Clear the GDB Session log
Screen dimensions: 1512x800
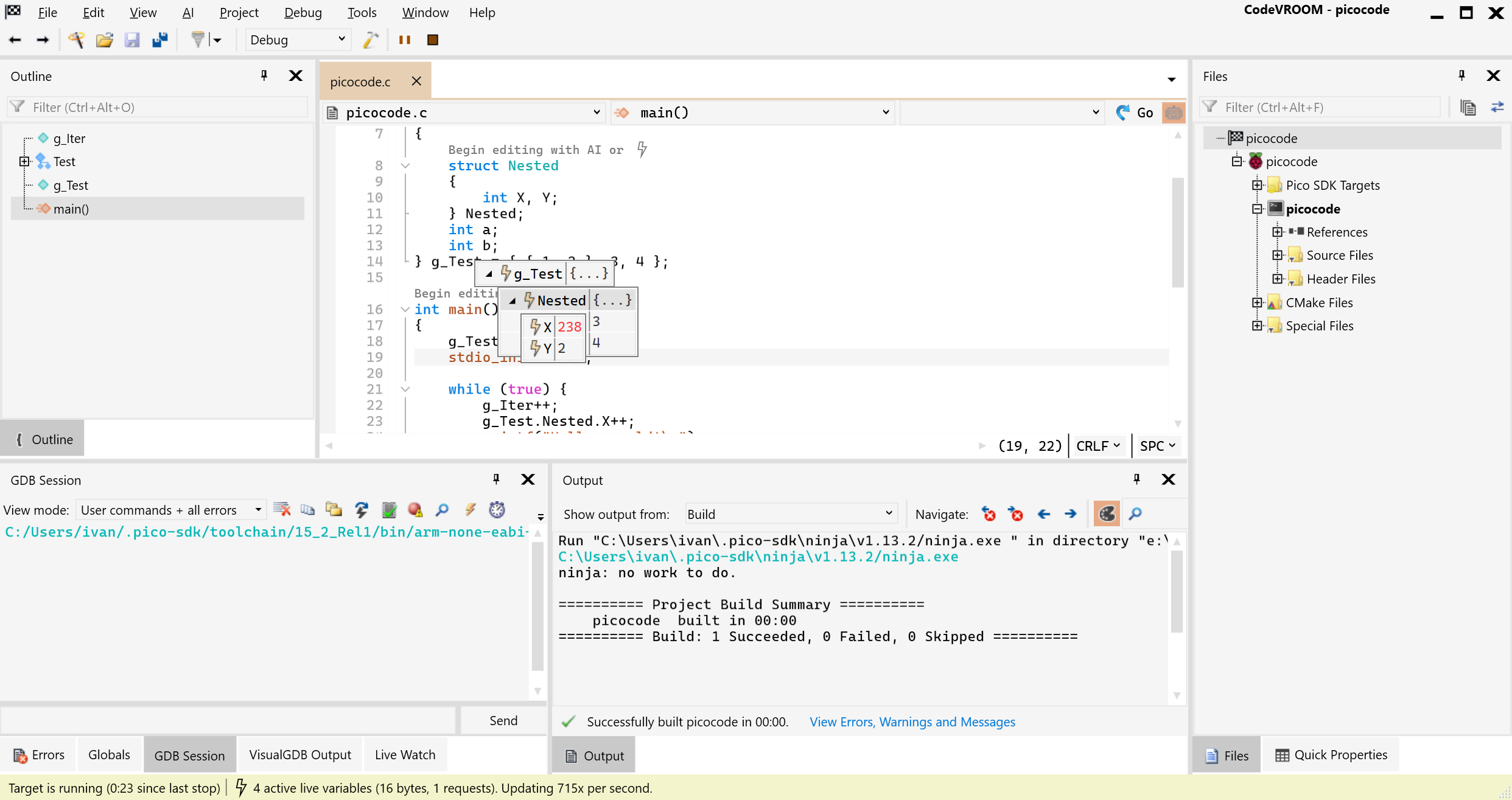(x=282, y=510)
